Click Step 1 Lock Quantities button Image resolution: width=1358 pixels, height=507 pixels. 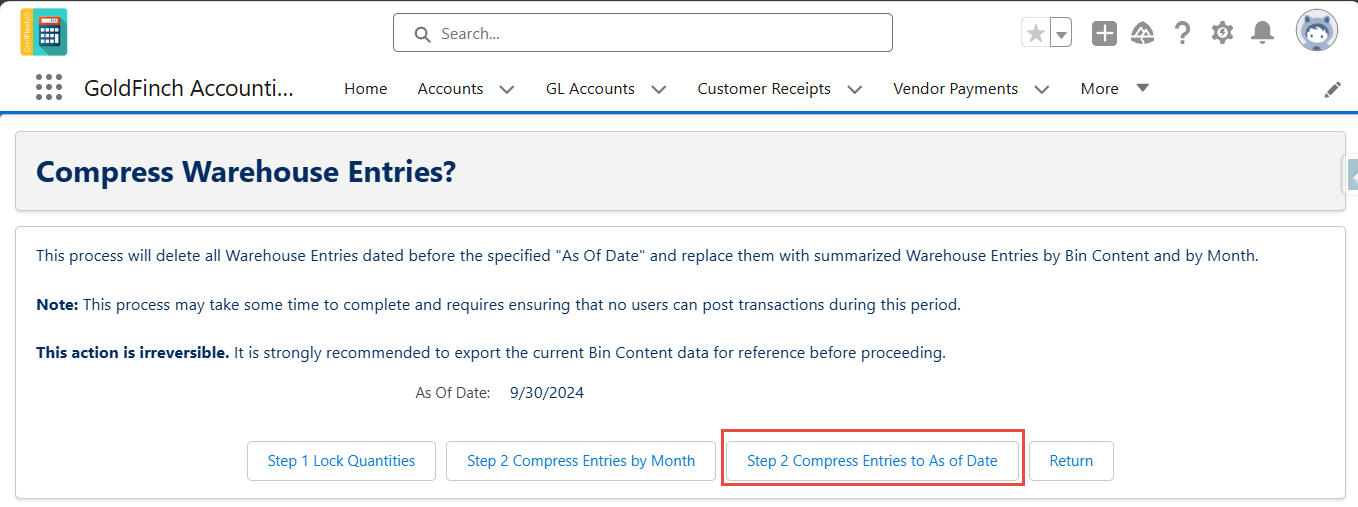[341, 461]
